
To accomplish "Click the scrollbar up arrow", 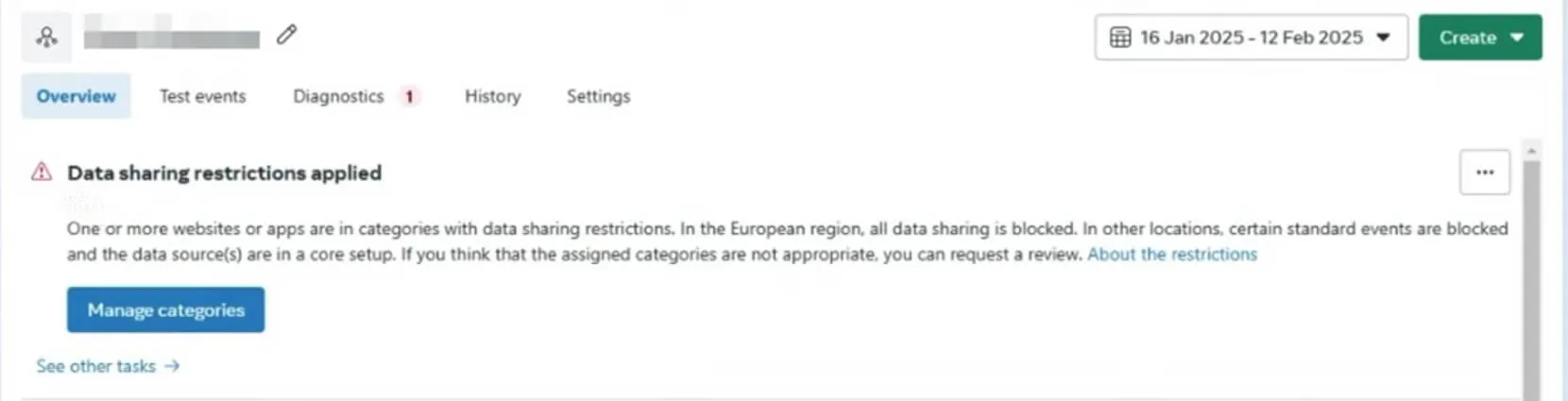I will pos(1531,151).
